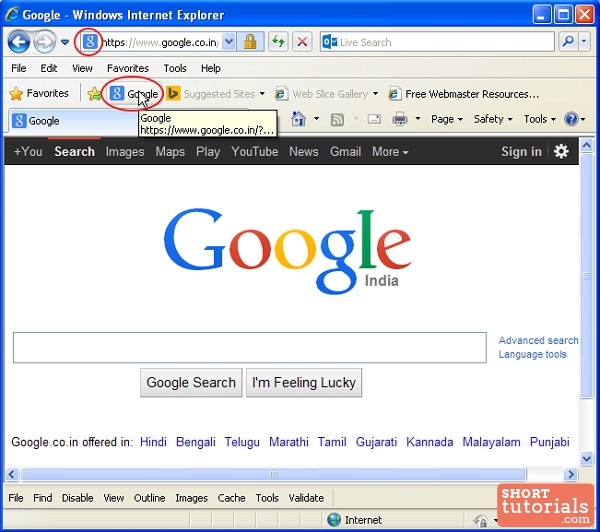Click +You in Google bar

(28, 152)
